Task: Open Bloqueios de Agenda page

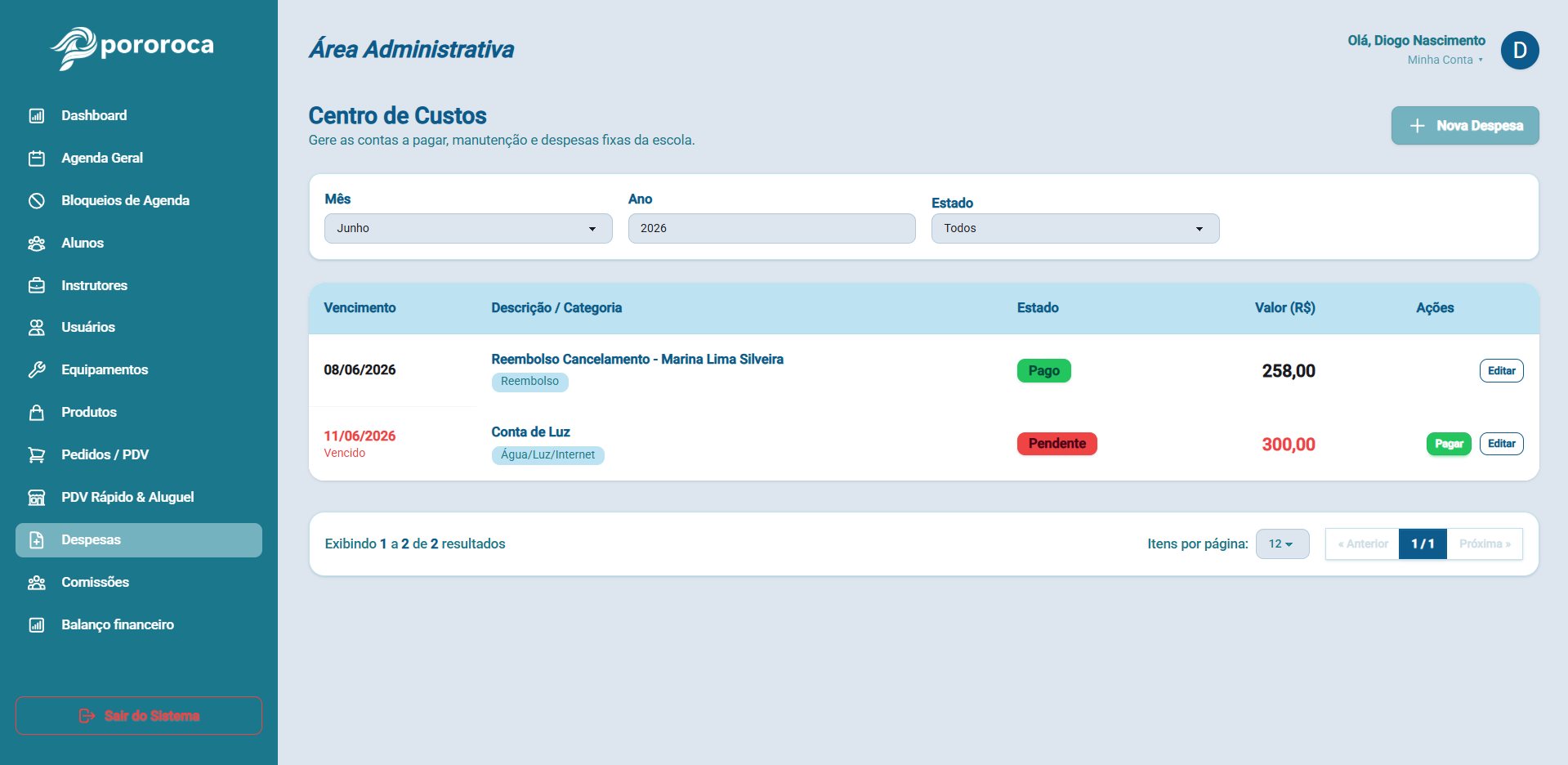Action: coord(139,201)
